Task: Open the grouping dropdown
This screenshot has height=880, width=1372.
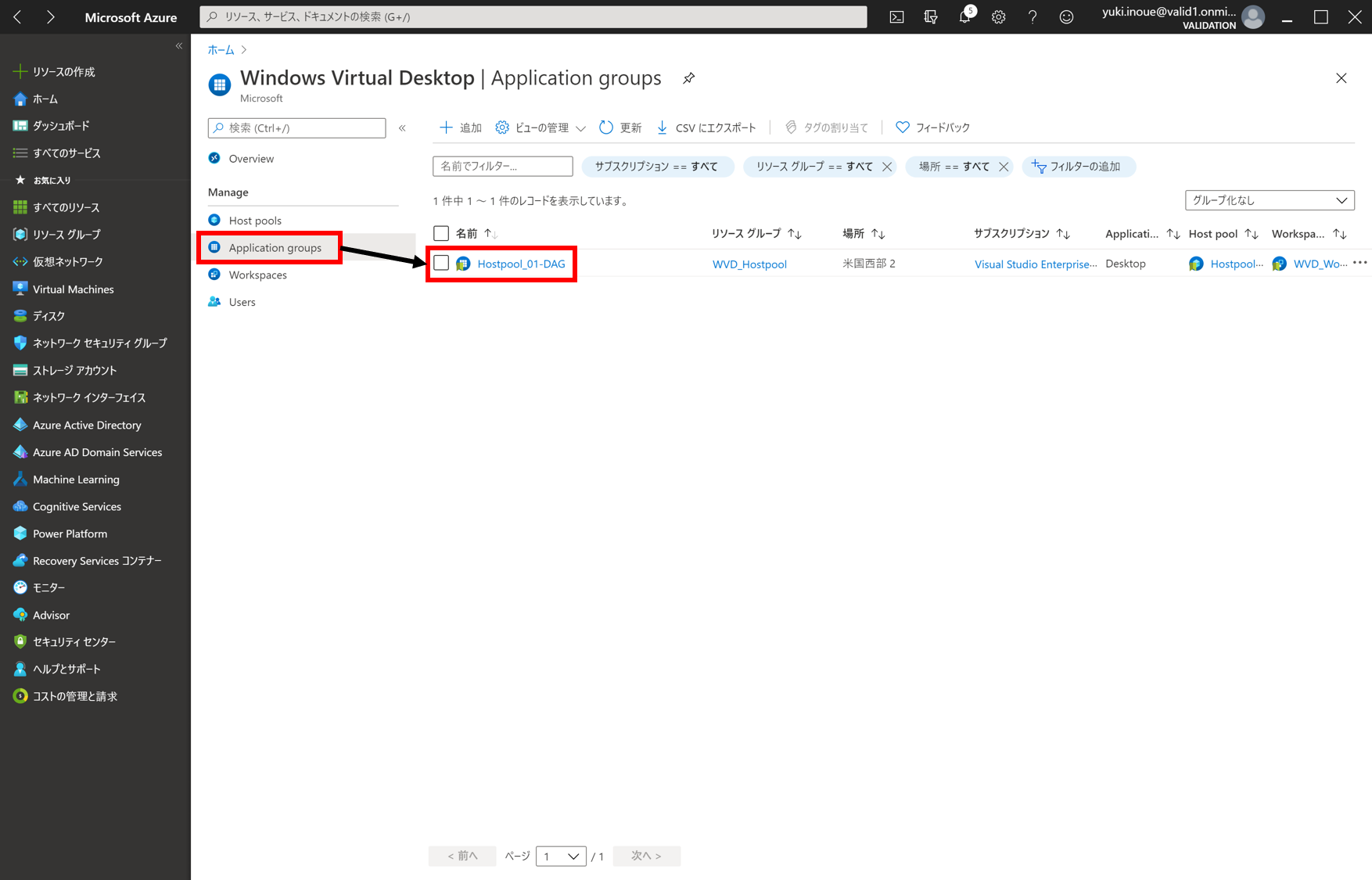Action: coord(1270,200)
